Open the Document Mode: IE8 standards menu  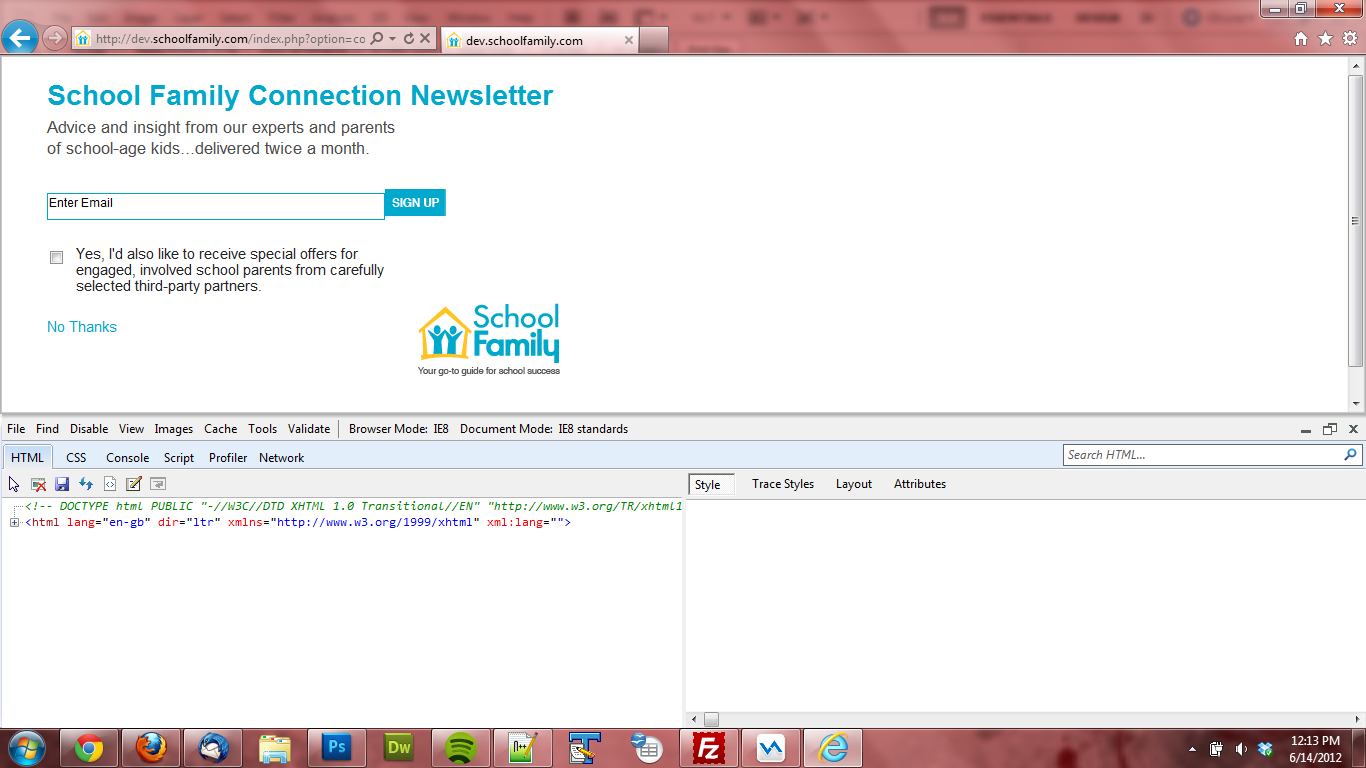(543, 429)
